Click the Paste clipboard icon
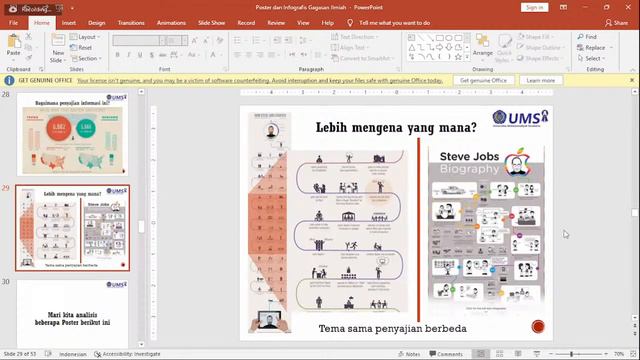This screenshot has height=360, width=640. coord(14,42)
